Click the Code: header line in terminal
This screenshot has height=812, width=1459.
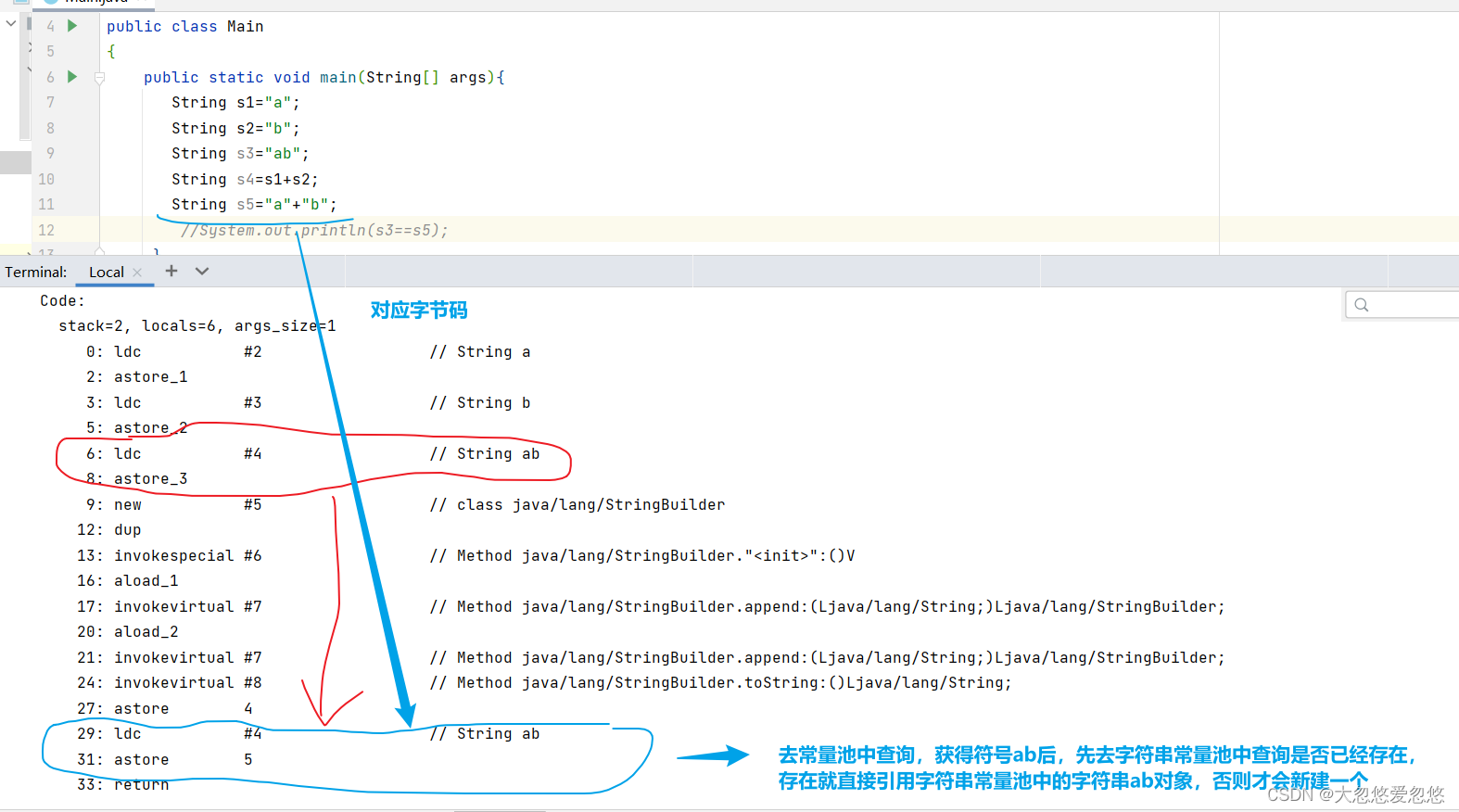(62, 300)
